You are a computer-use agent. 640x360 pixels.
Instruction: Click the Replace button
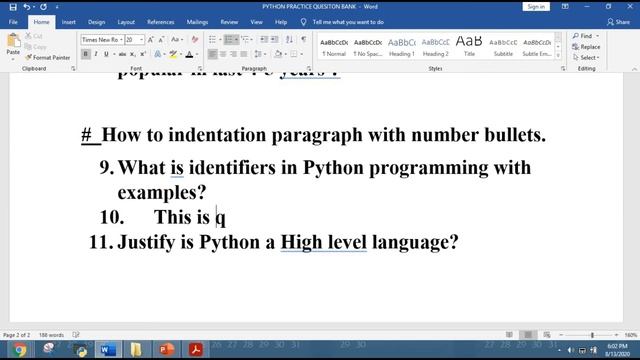click(587, 47)
